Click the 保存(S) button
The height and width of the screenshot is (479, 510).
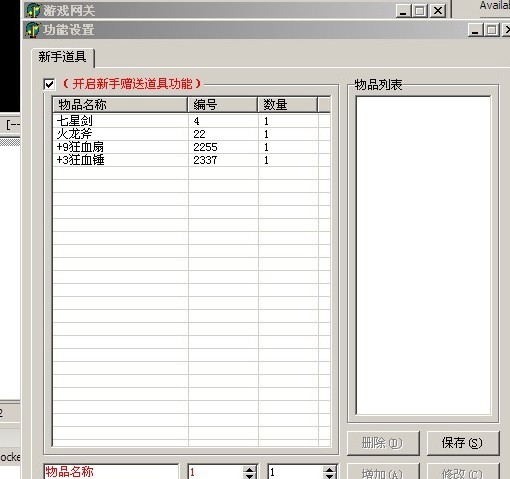pyautogui.click(x=463, y=443)
